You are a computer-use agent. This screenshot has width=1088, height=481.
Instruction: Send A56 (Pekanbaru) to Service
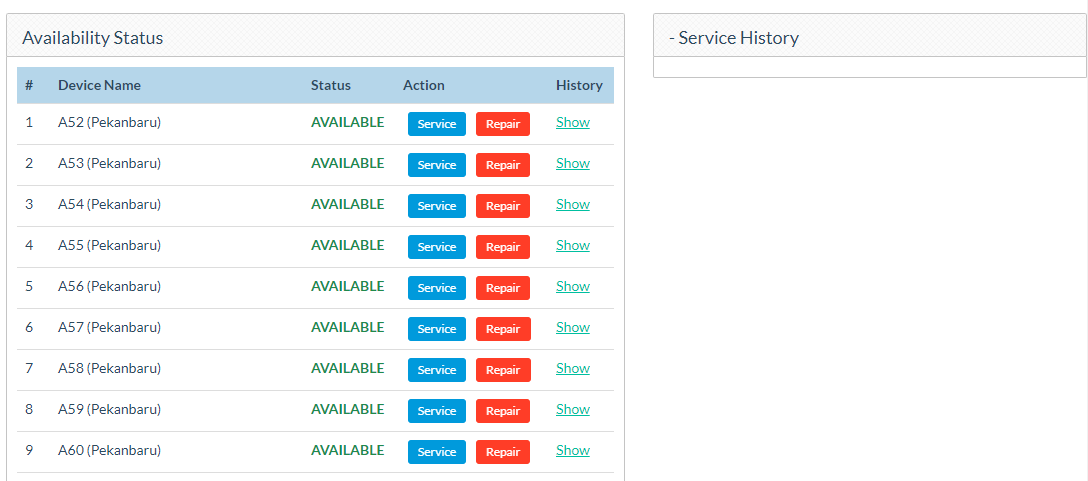click(x=436, y=288)
